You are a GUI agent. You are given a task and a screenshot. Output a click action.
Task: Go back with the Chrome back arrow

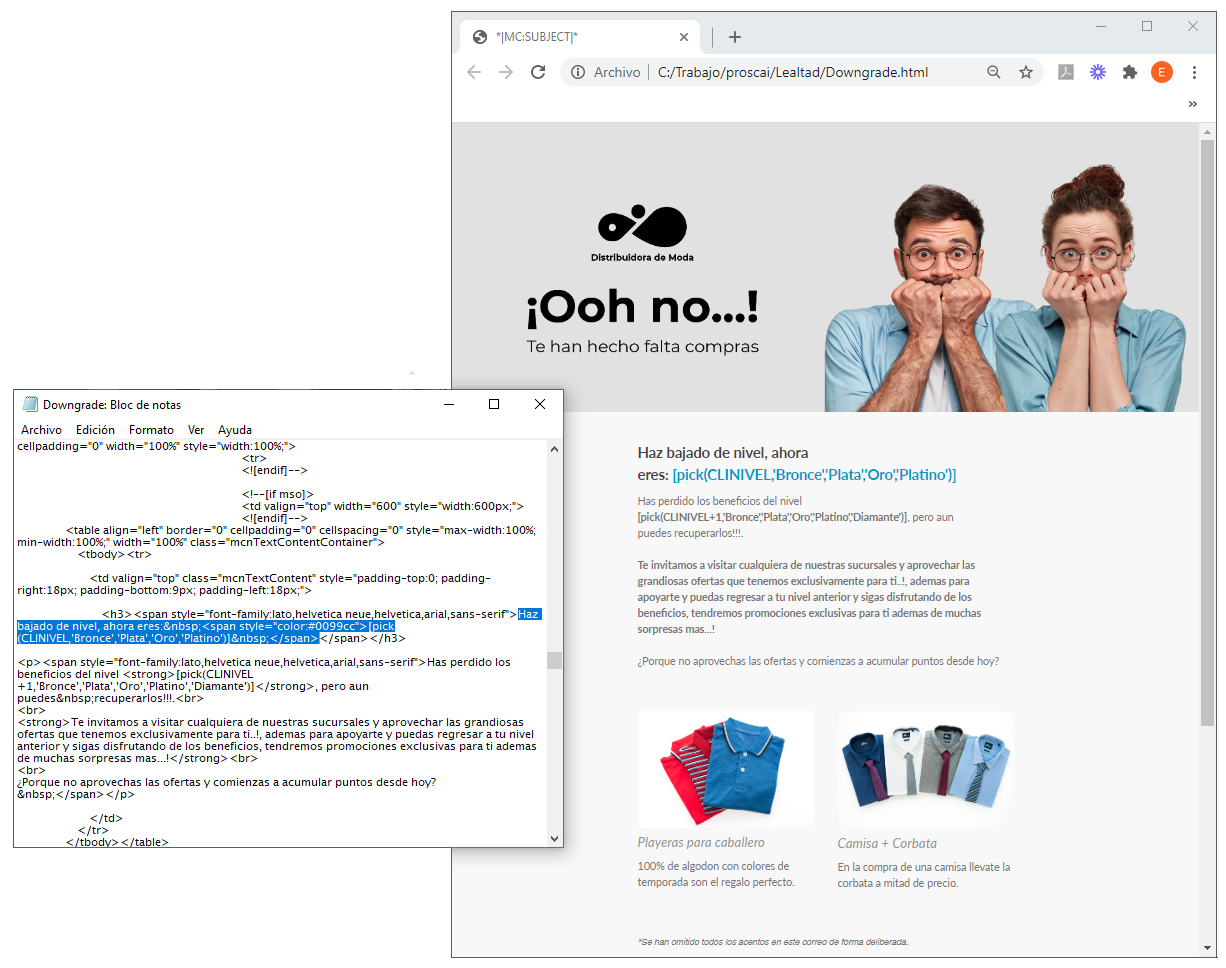474,72
